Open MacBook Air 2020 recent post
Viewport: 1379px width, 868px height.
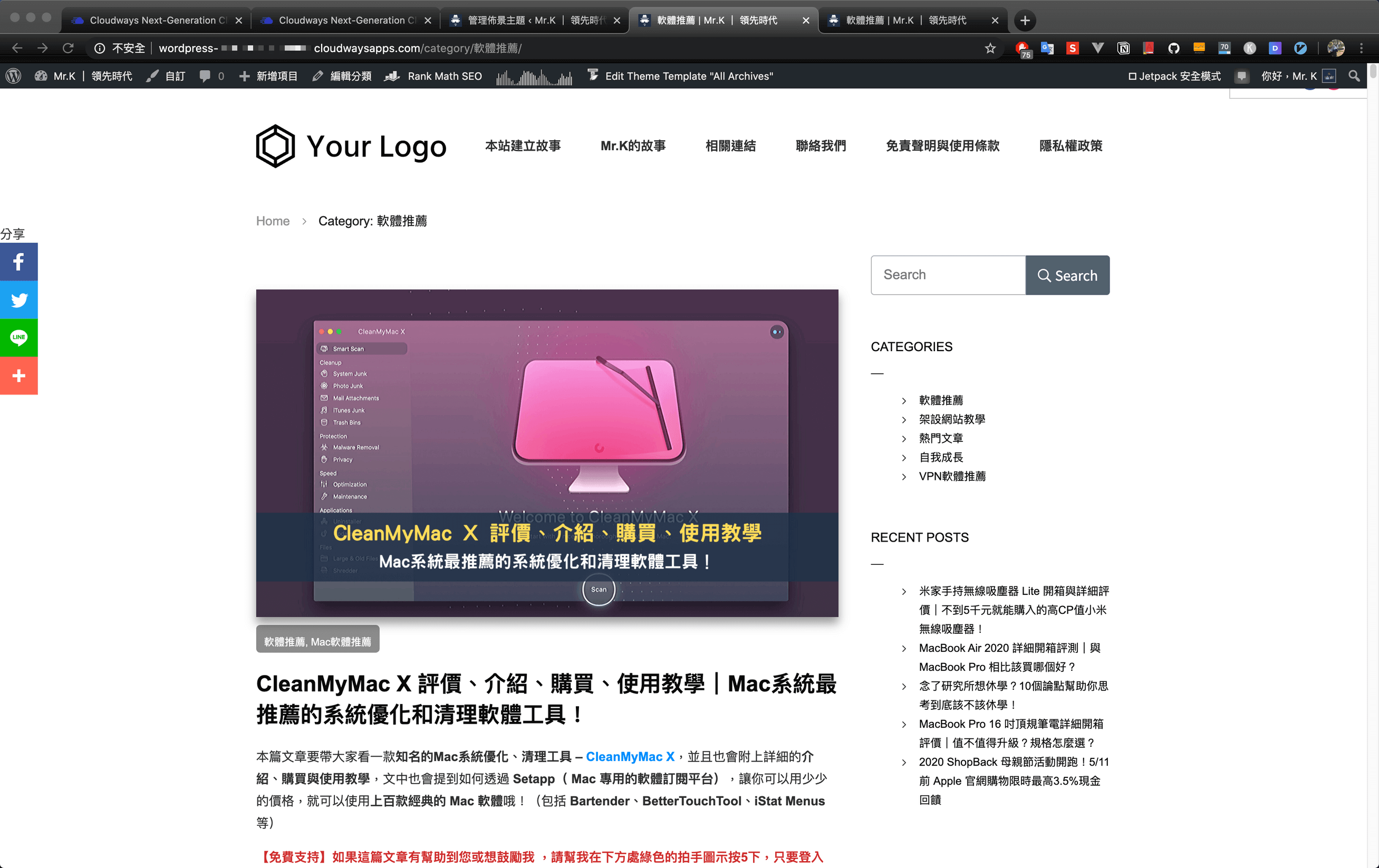(x=1010, y=657)
